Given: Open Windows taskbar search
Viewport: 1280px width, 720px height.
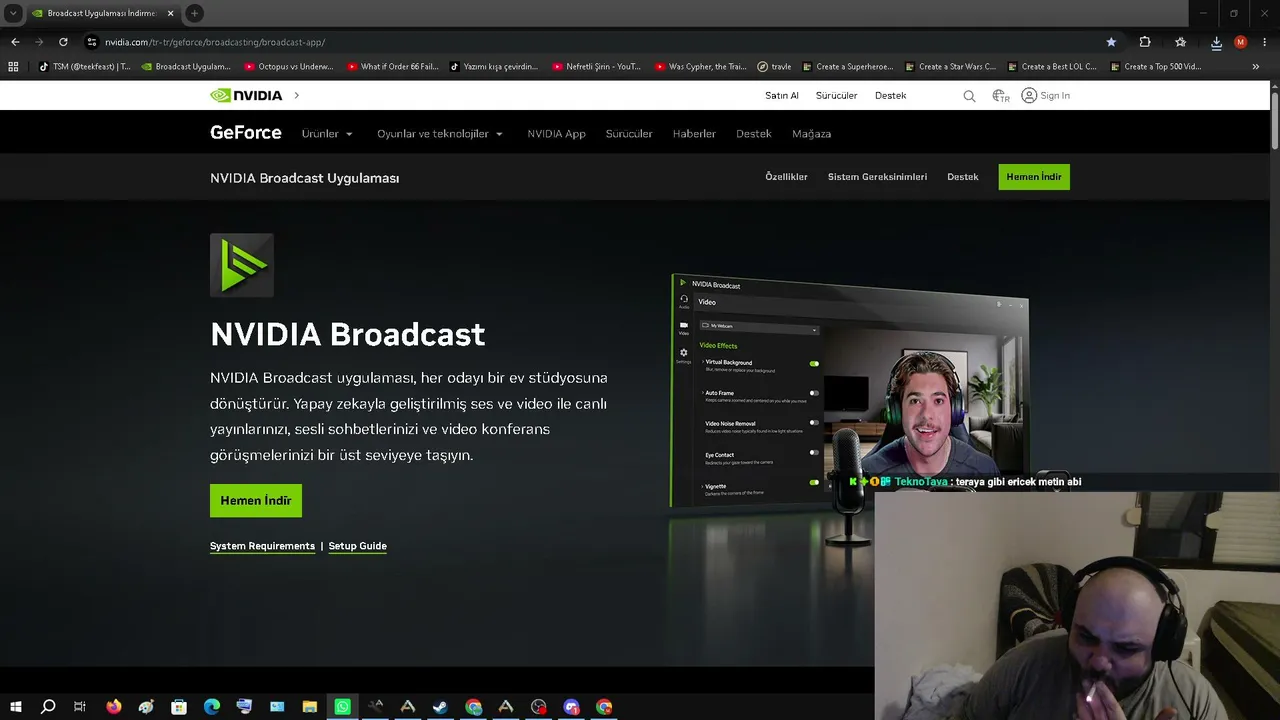Looking at the screenshot, I should pos(48,707).
